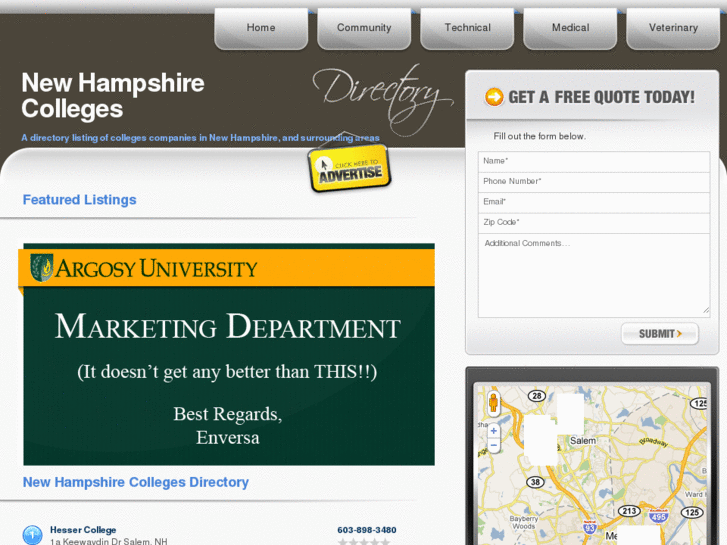This screenshot has height=545, width=727.
Task: Open the Hesser College listing link
Action: pyautogui.click(x=83, y=530)
